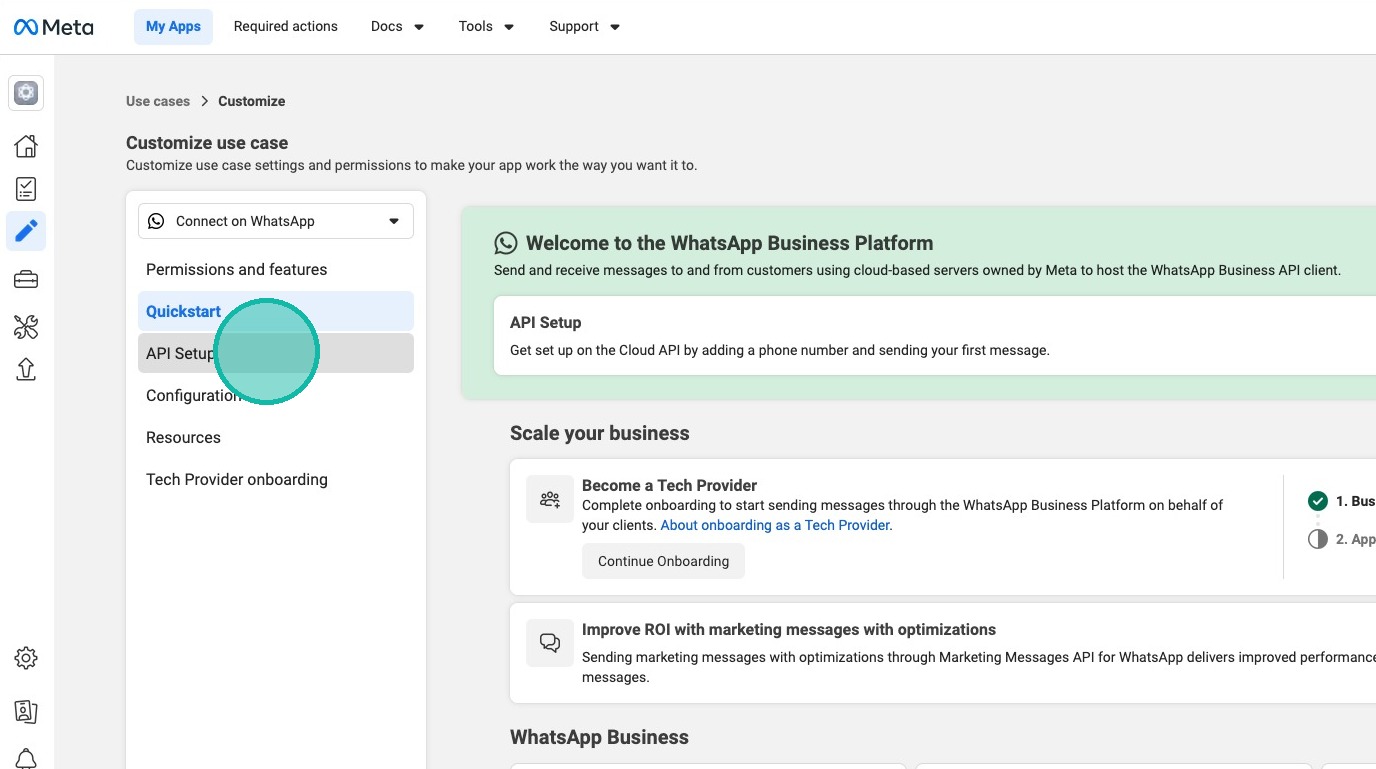Image resolution: width=1376 pixels, height=769 pixels.
Task: Open the checklist icon in sidebar
Action: pos(26,189)
